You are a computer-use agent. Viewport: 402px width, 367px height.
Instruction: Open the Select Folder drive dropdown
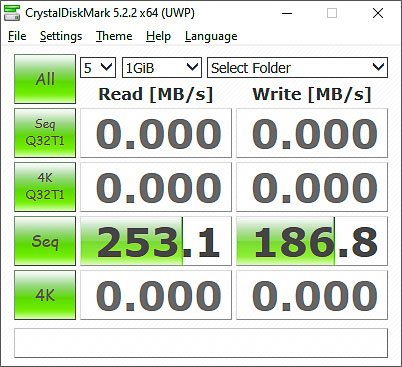(297, 68)
